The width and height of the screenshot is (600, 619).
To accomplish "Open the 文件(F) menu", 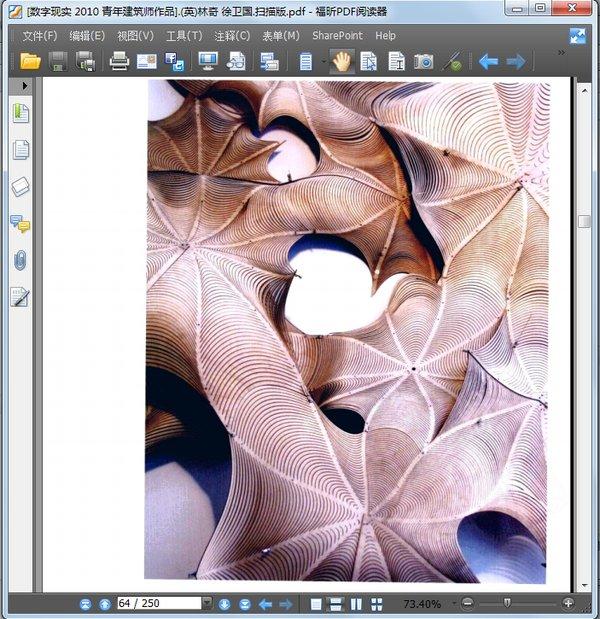I will point(39,36).
